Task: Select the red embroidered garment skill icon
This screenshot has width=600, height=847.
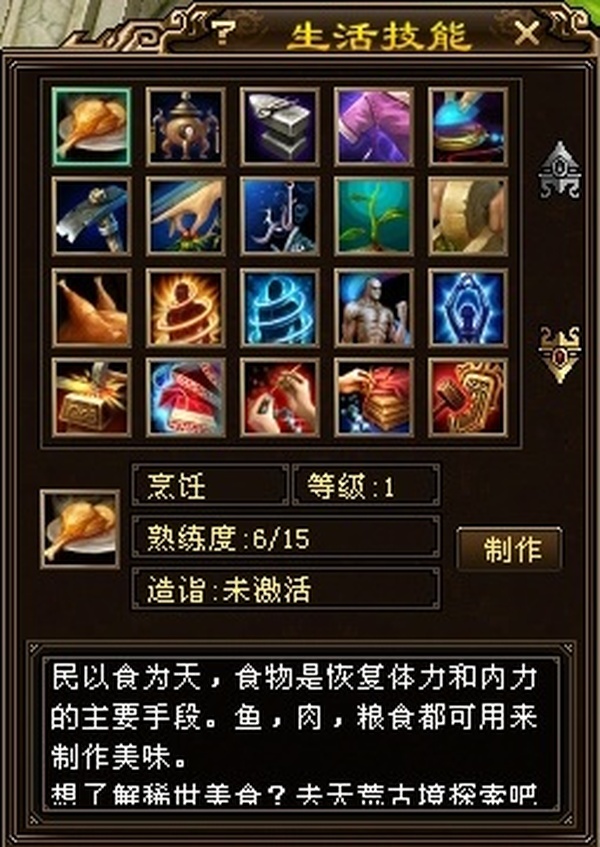Action: pos(185,398)
